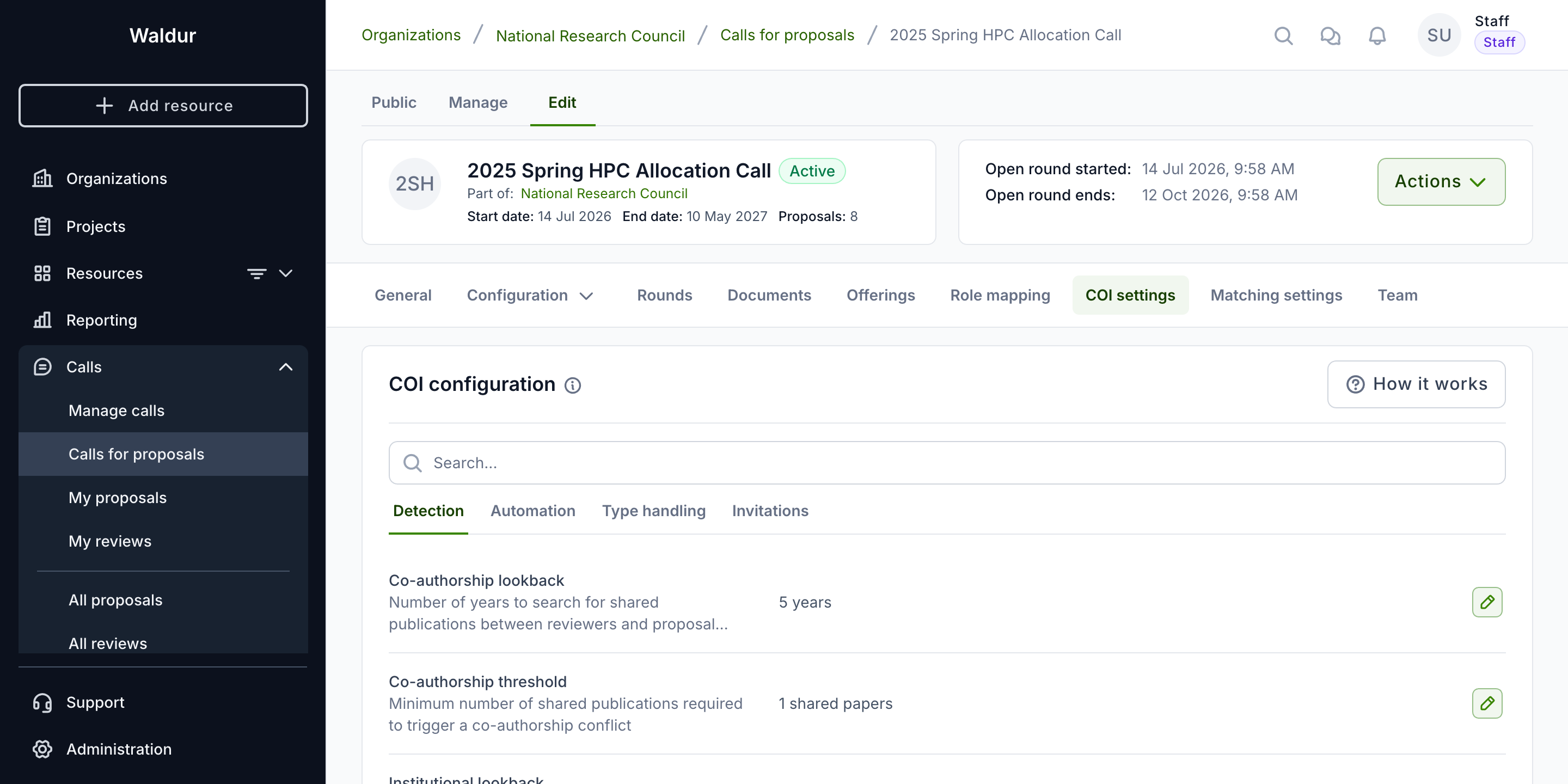Image resolution: width=1568 pixels, height=784 pixels.
Task: Open the notifications bell icon
Action: click(x=1377, y=36)
